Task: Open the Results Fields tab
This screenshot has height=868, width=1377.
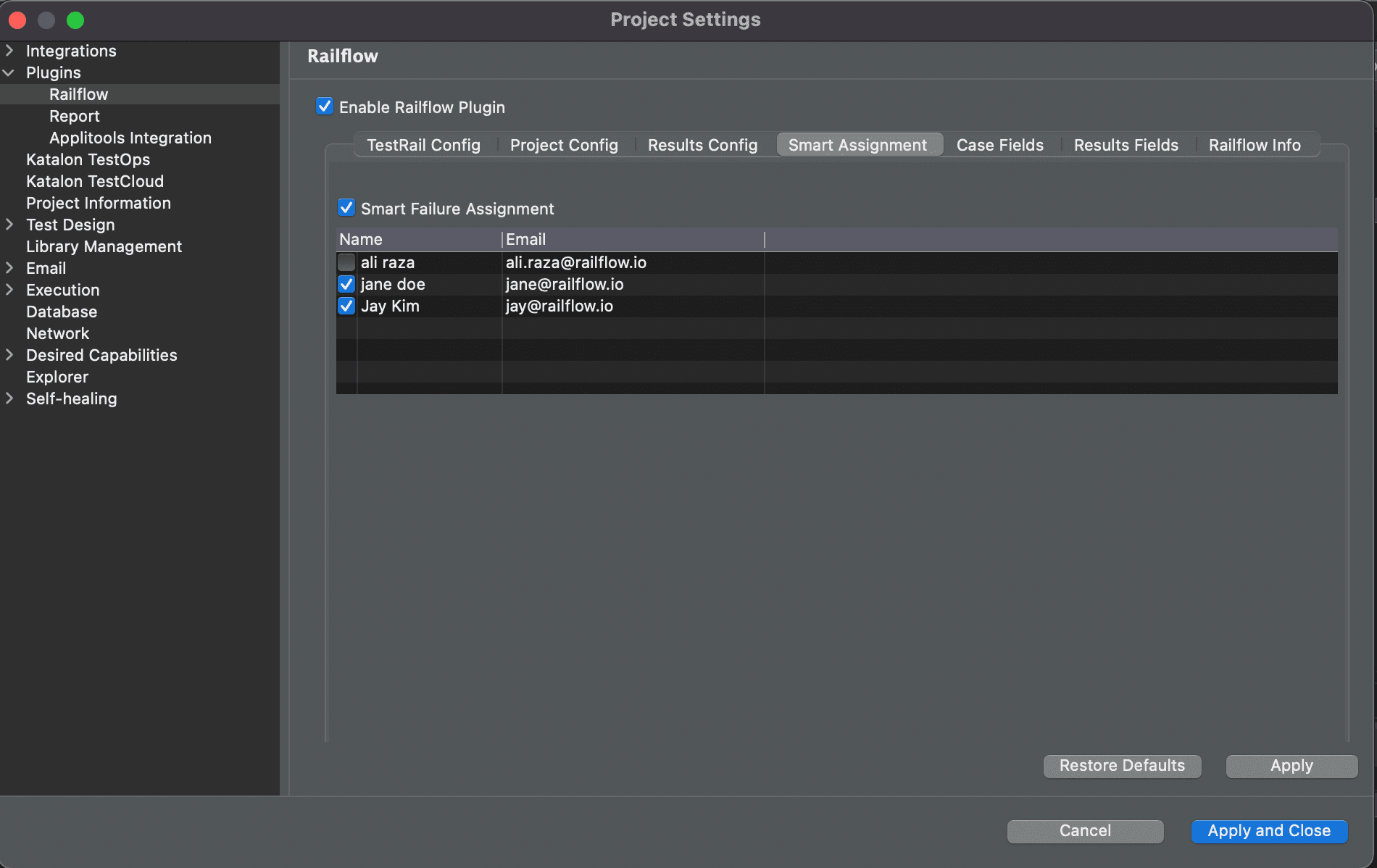Action: coord(1126,145)
